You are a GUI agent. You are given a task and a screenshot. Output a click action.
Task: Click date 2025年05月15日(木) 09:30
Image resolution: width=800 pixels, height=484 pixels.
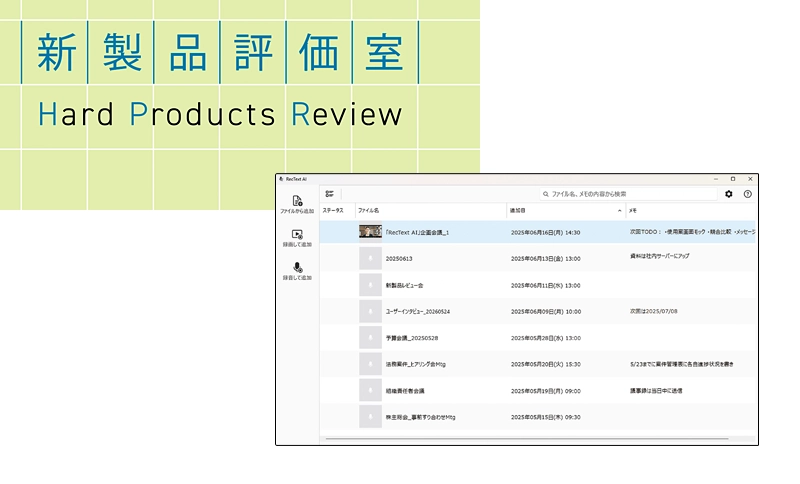[546, 417]
